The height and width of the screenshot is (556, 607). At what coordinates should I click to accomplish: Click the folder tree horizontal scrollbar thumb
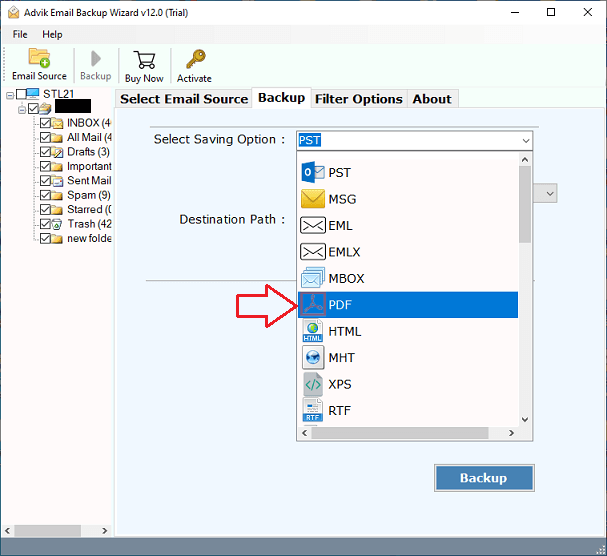tap(47, 531)
